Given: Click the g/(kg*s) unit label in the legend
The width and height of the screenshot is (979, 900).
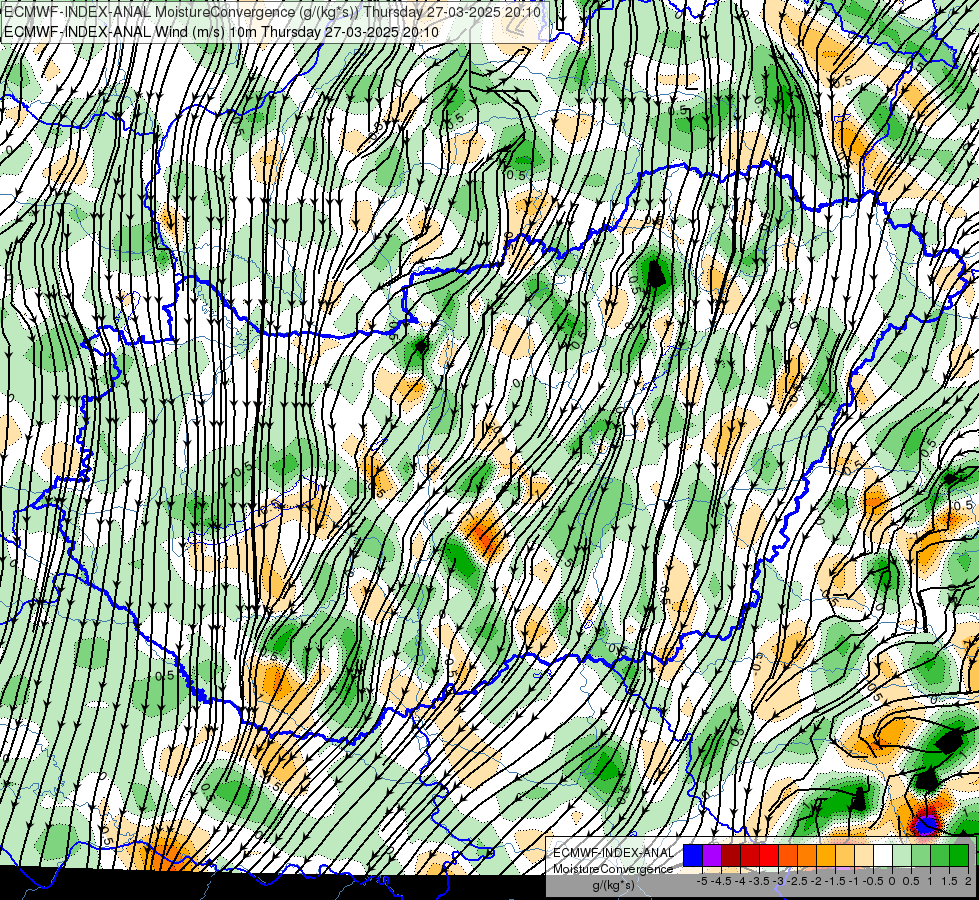Looking at the screenshot, I should click(613, 885).
